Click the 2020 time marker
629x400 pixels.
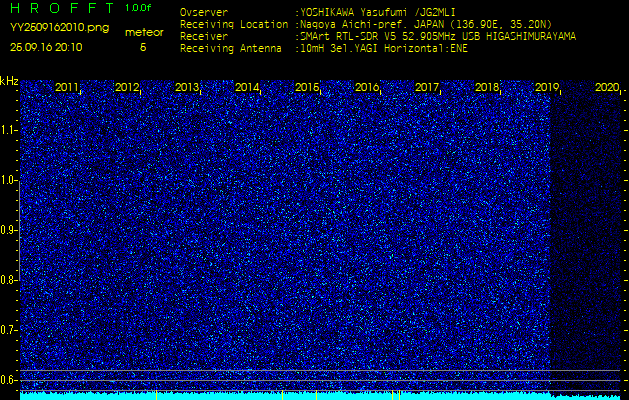pos(607,87)
